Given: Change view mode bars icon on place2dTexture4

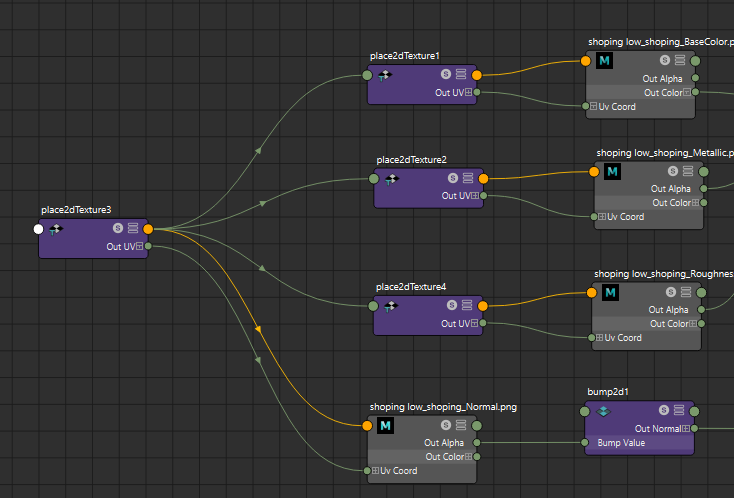Looking at the screenshot, I should pyautogui.click(x=467, y=305).
